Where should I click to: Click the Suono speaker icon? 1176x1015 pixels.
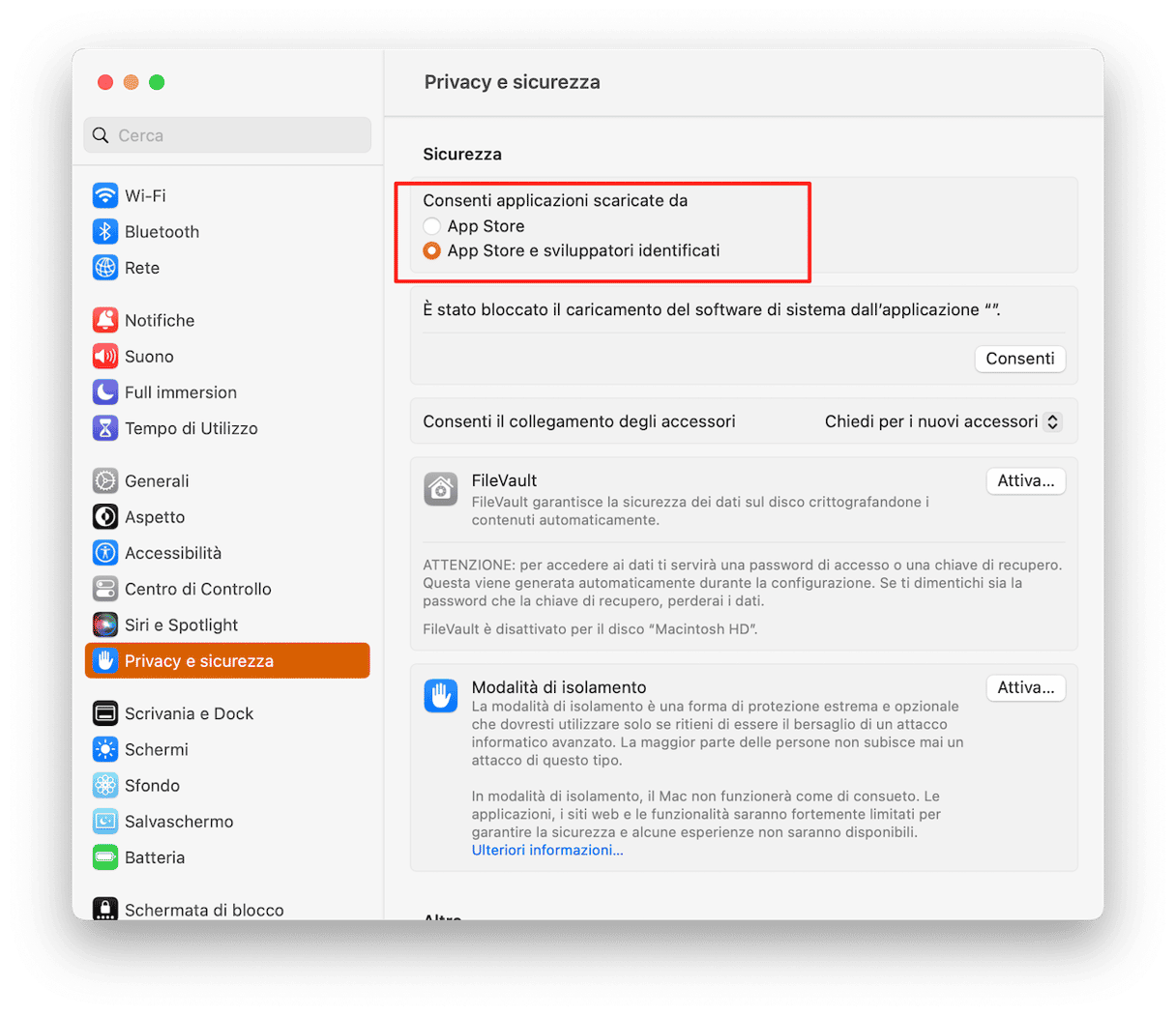point(104,356)
